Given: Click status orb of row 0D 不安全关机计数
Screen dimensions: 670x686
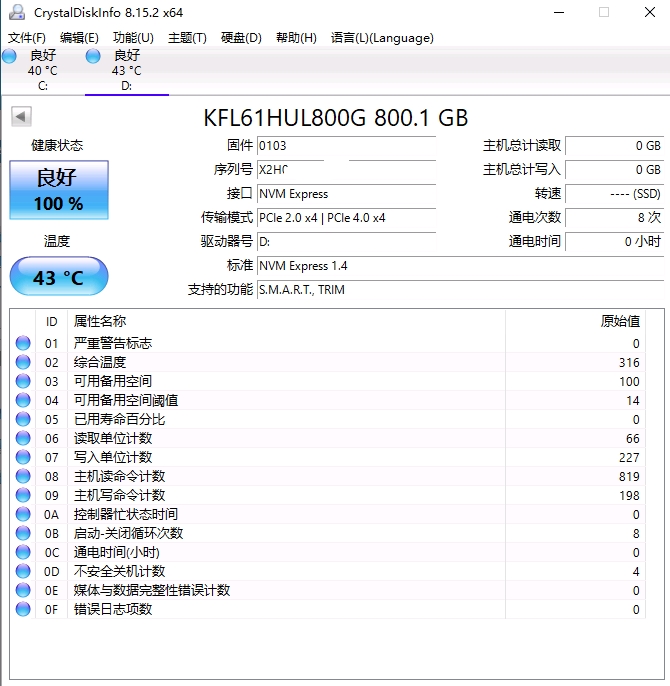Looking at the screenshot, I should pyautogui.click(x=23, y=571).
